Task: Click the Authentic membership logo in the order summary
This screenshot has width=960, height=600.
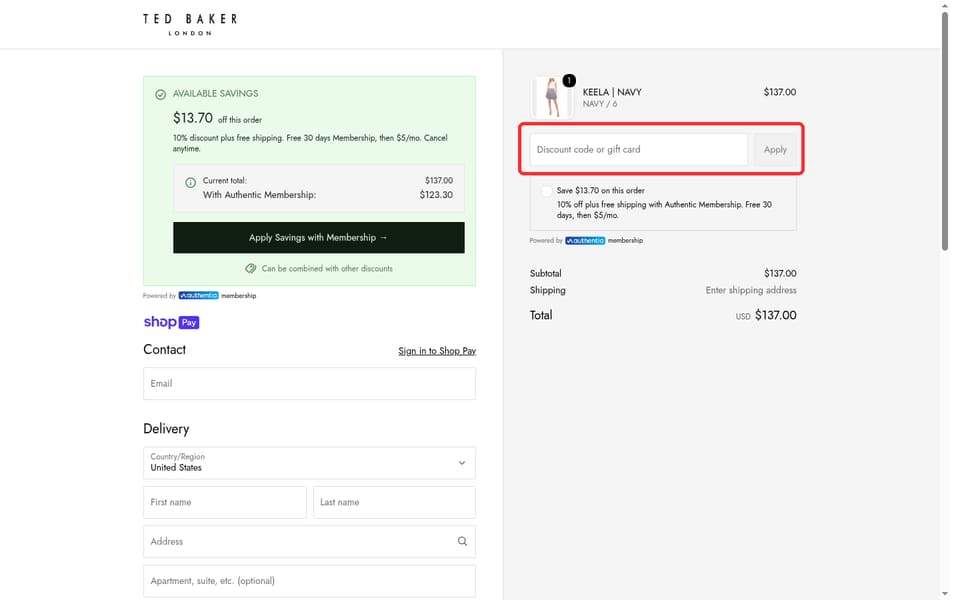Action: [x=585, y=241]
